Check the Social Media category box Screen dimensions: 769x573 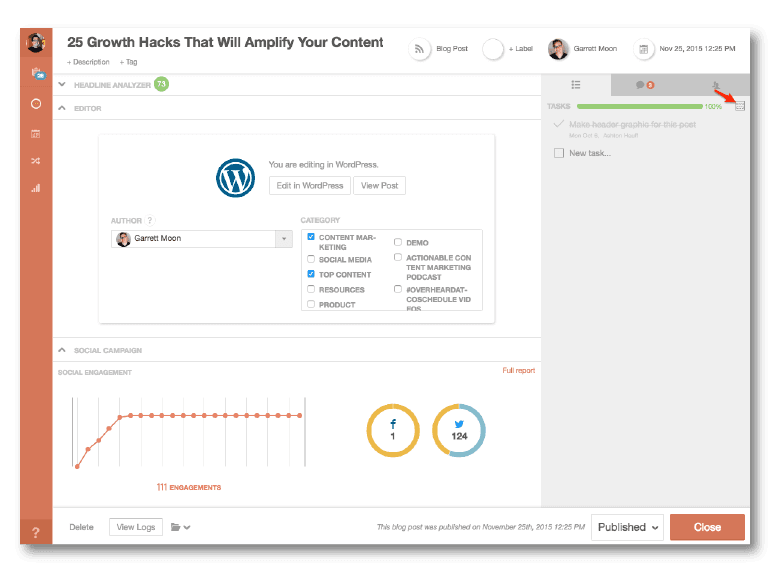312,259
